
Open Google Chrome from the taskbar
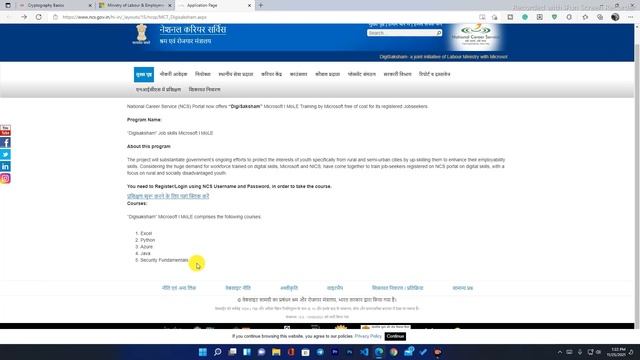(393, 352)
